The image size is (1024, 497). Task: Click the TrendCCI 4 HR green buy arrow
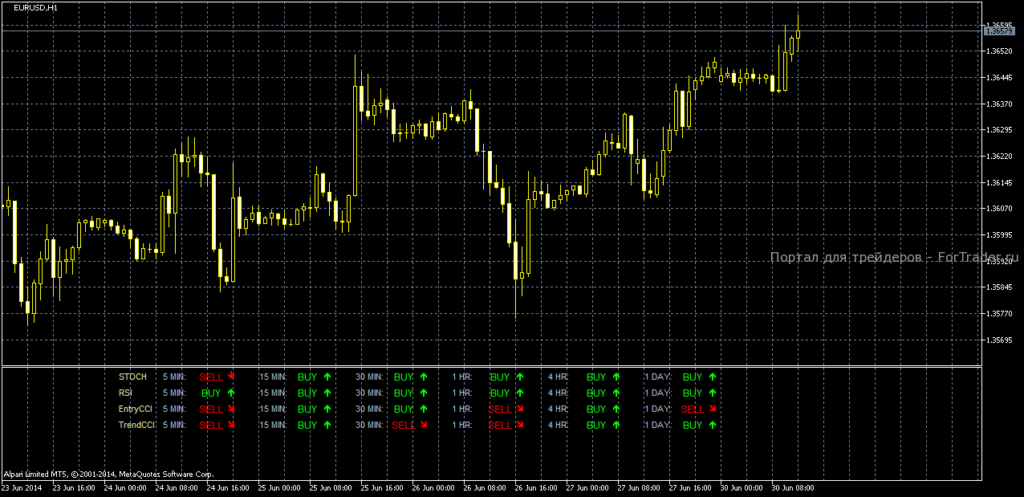coord(616,425)
